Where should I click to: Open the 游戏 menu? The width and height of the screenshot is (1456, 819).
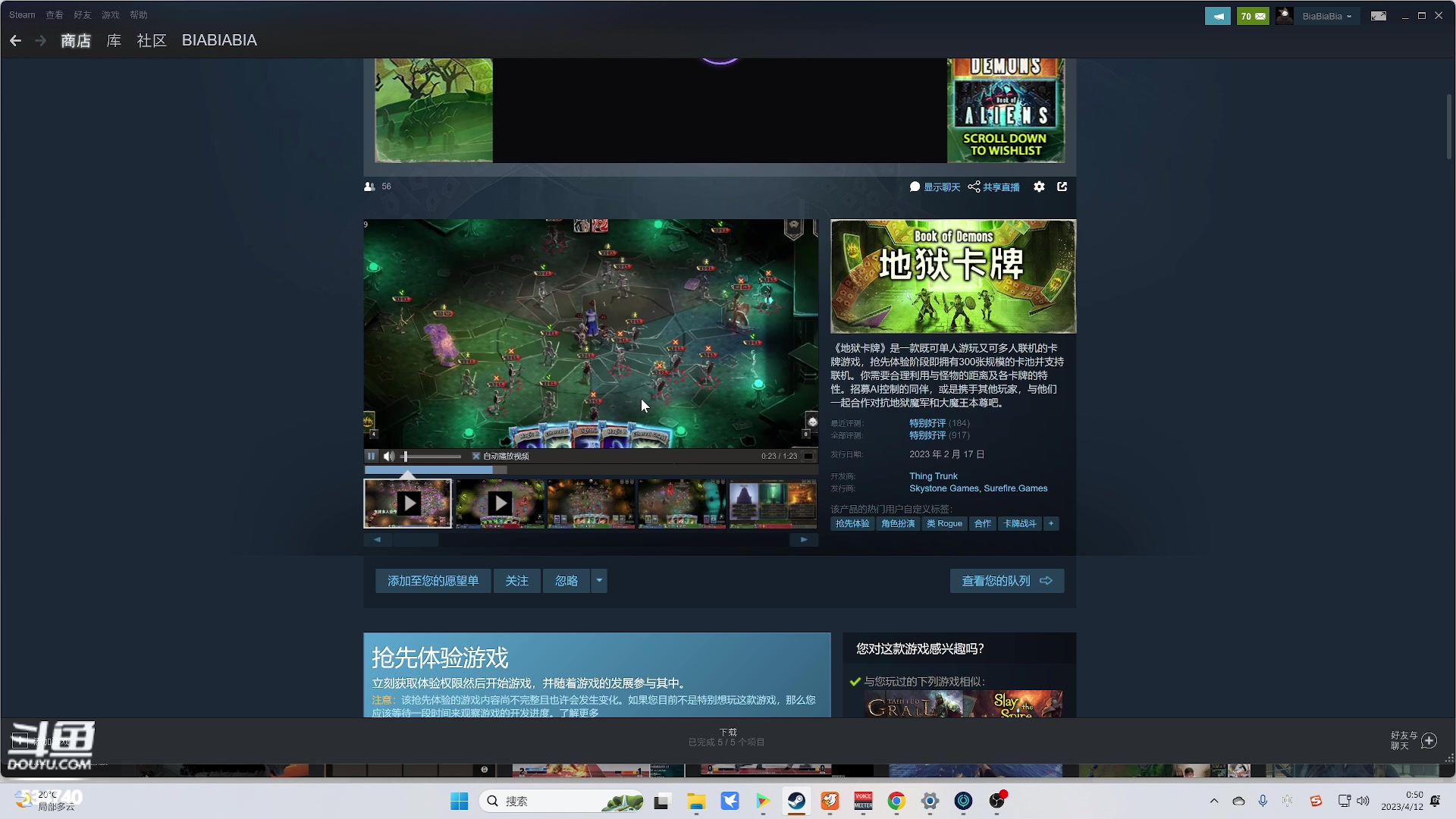[111, 15]
